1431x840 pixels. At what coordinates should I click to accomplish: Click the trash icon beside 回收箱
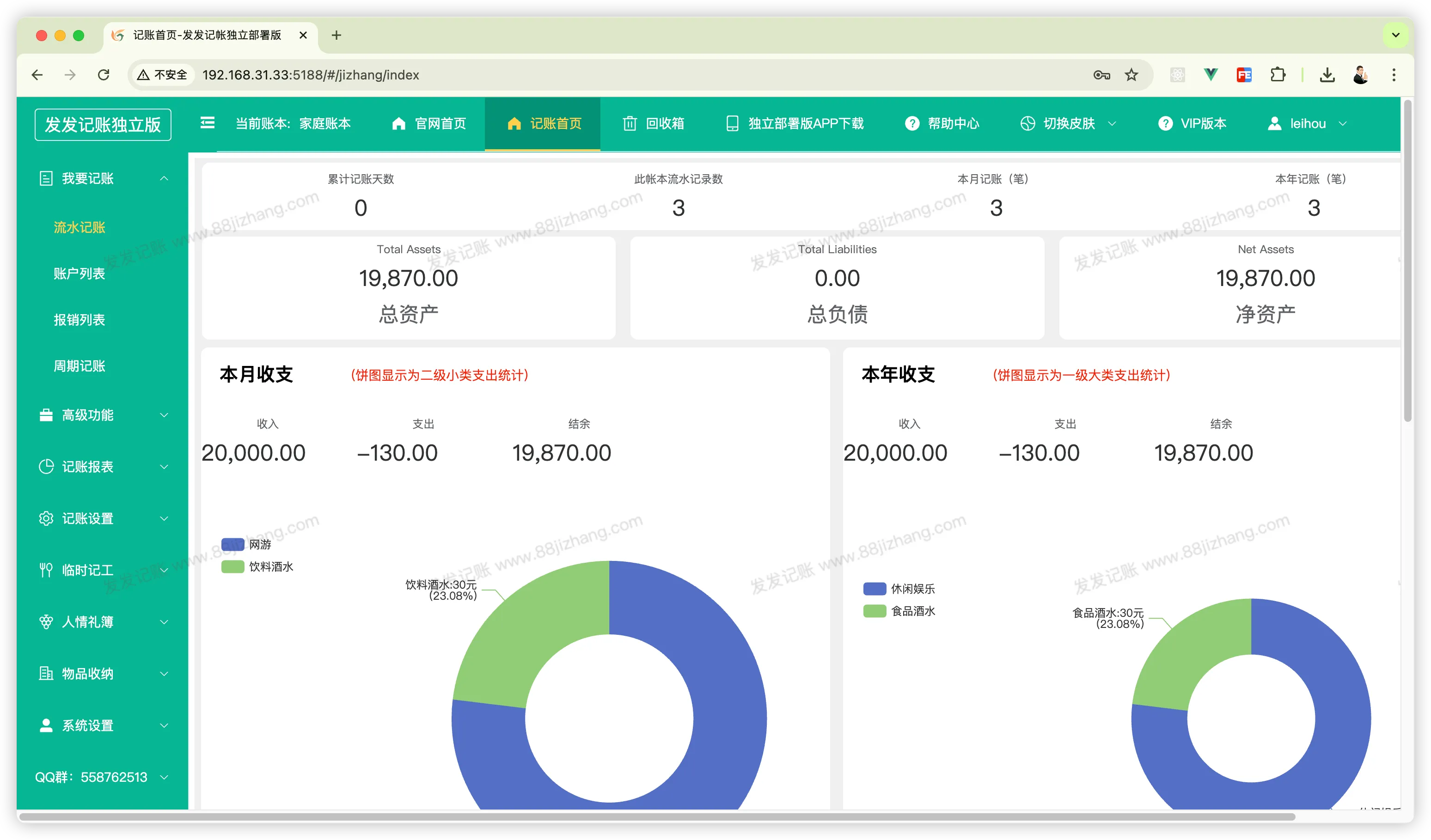630,124
